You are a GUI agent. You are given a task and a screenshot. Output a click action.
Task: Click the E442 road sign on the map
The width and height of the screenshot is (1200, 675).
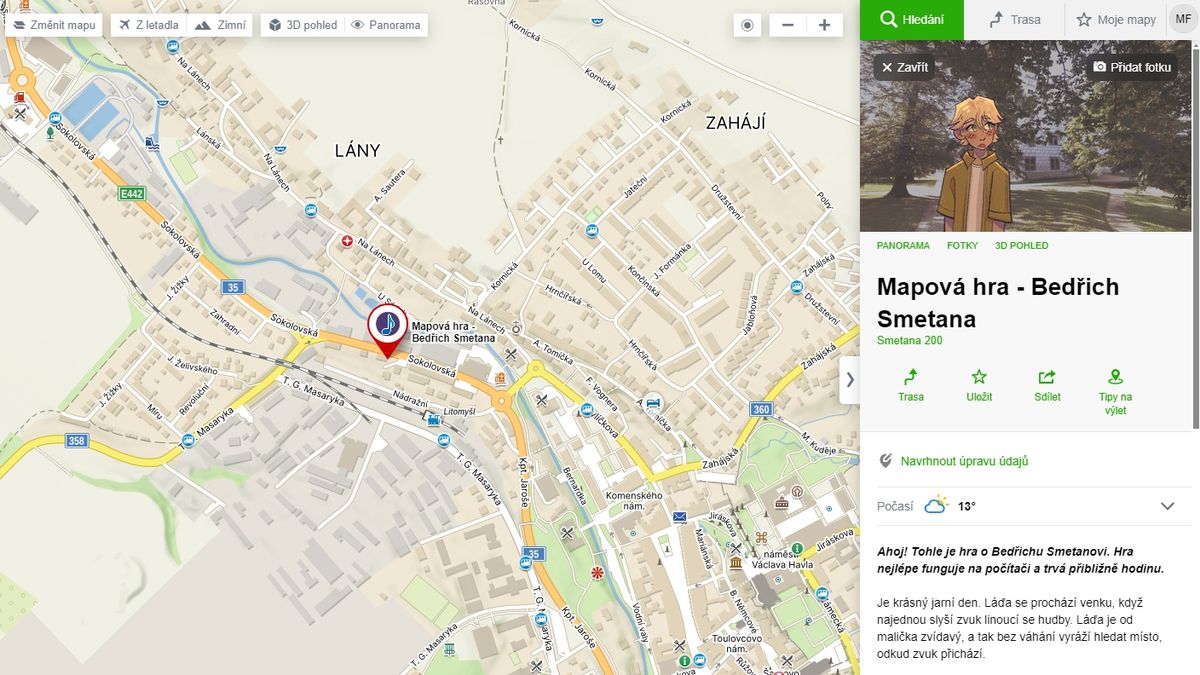pyautogui.click(x=130, y=193)
